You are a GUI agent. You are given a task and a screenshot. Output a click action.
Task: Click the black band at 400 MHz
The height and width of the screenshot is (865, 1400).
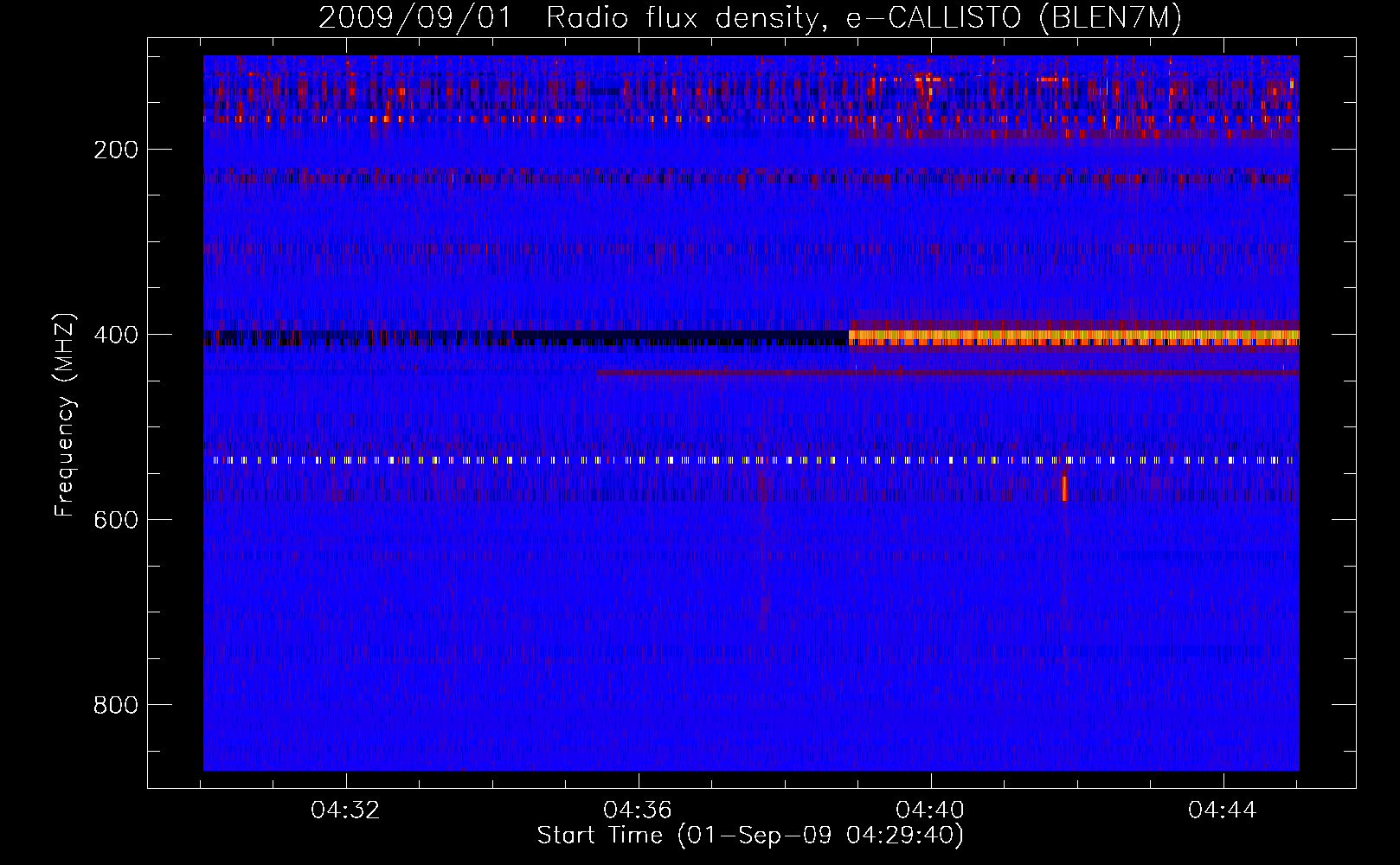(x=526, y=337)
